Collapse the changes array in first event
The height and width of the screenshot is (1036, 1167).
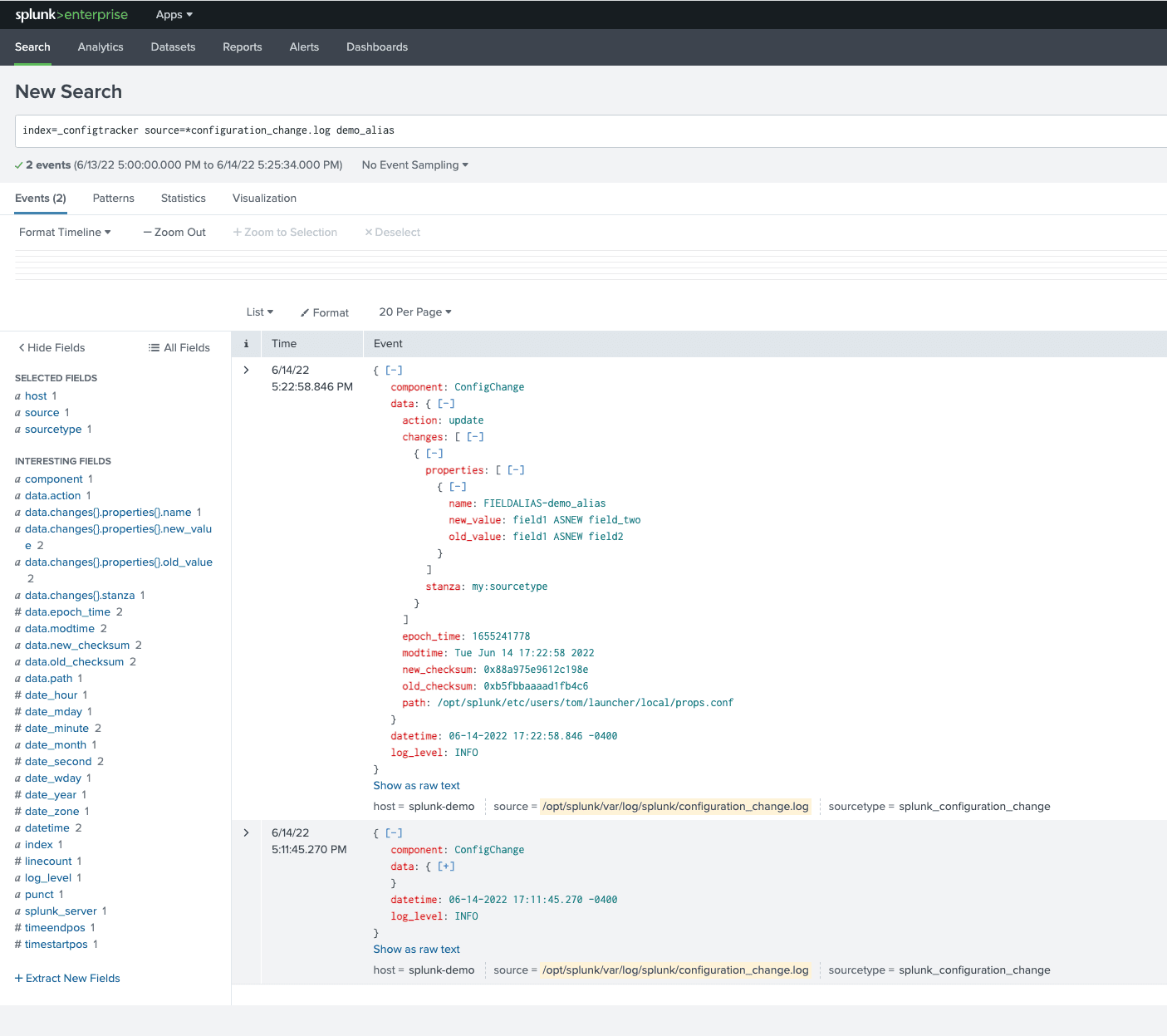[475, 437]
